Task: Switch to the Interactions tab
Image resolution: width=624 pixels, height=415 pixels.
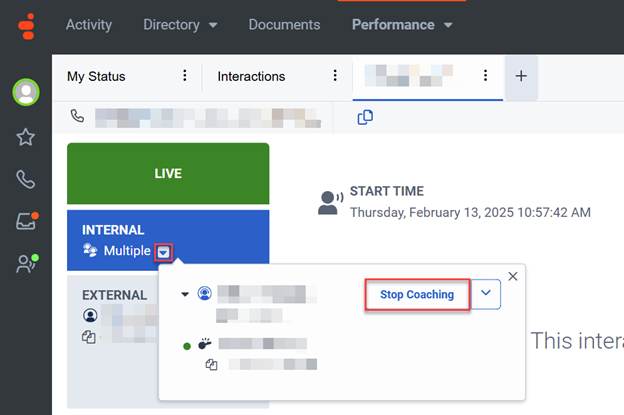Action: coord(251,76)
